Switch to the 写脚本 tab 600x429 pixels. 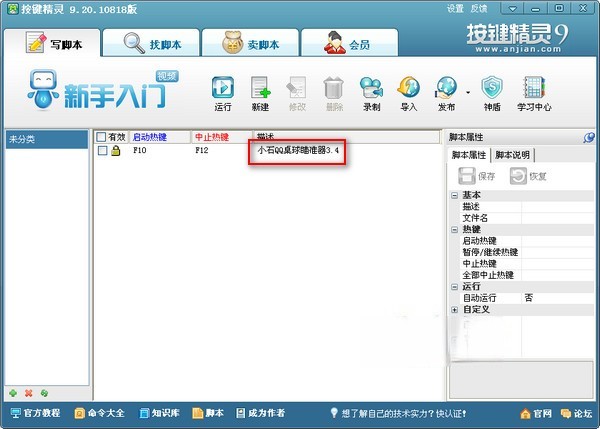click(52, 43)
